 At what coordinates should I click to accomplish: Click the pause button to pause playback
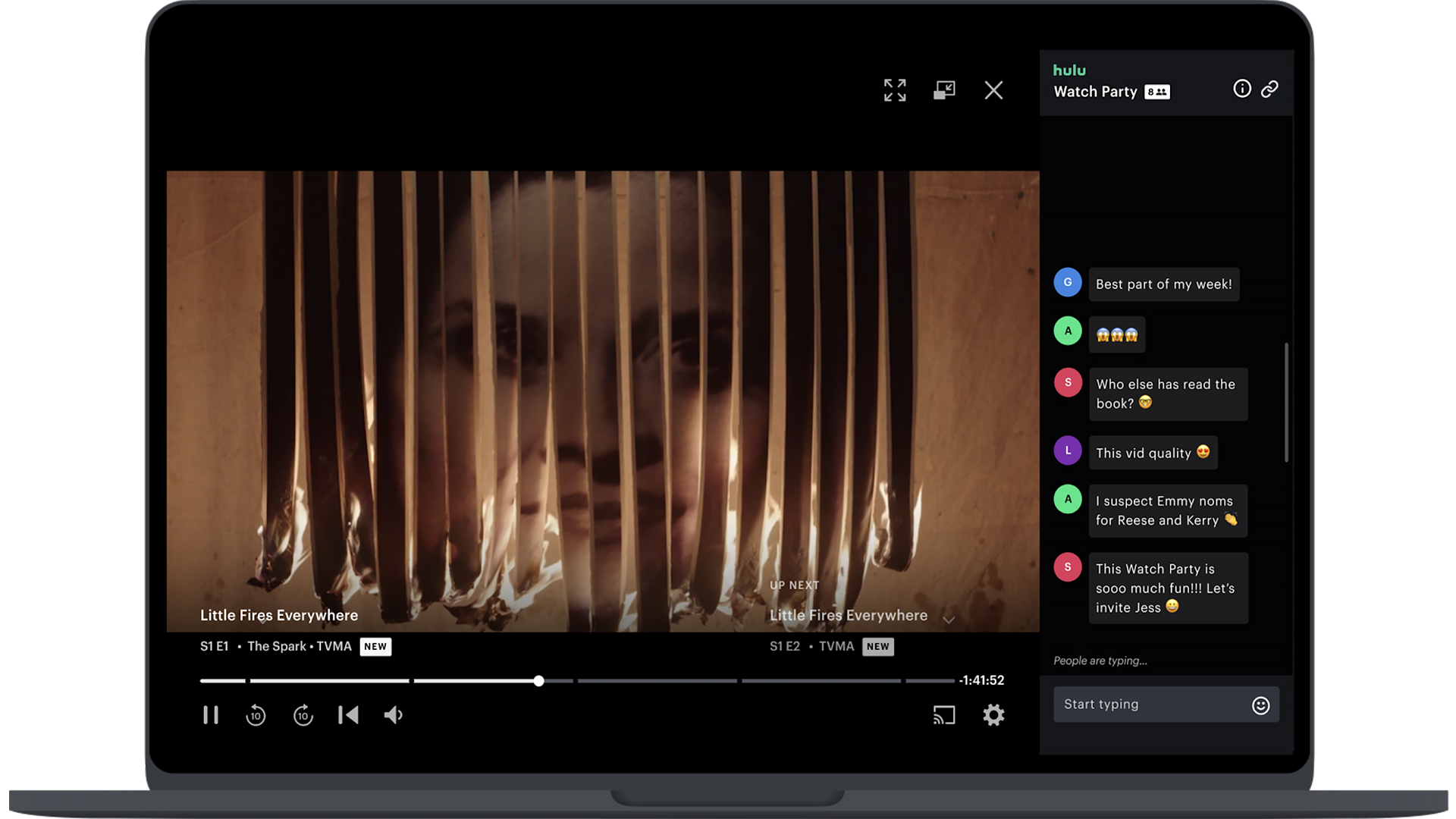click(211, 715)
